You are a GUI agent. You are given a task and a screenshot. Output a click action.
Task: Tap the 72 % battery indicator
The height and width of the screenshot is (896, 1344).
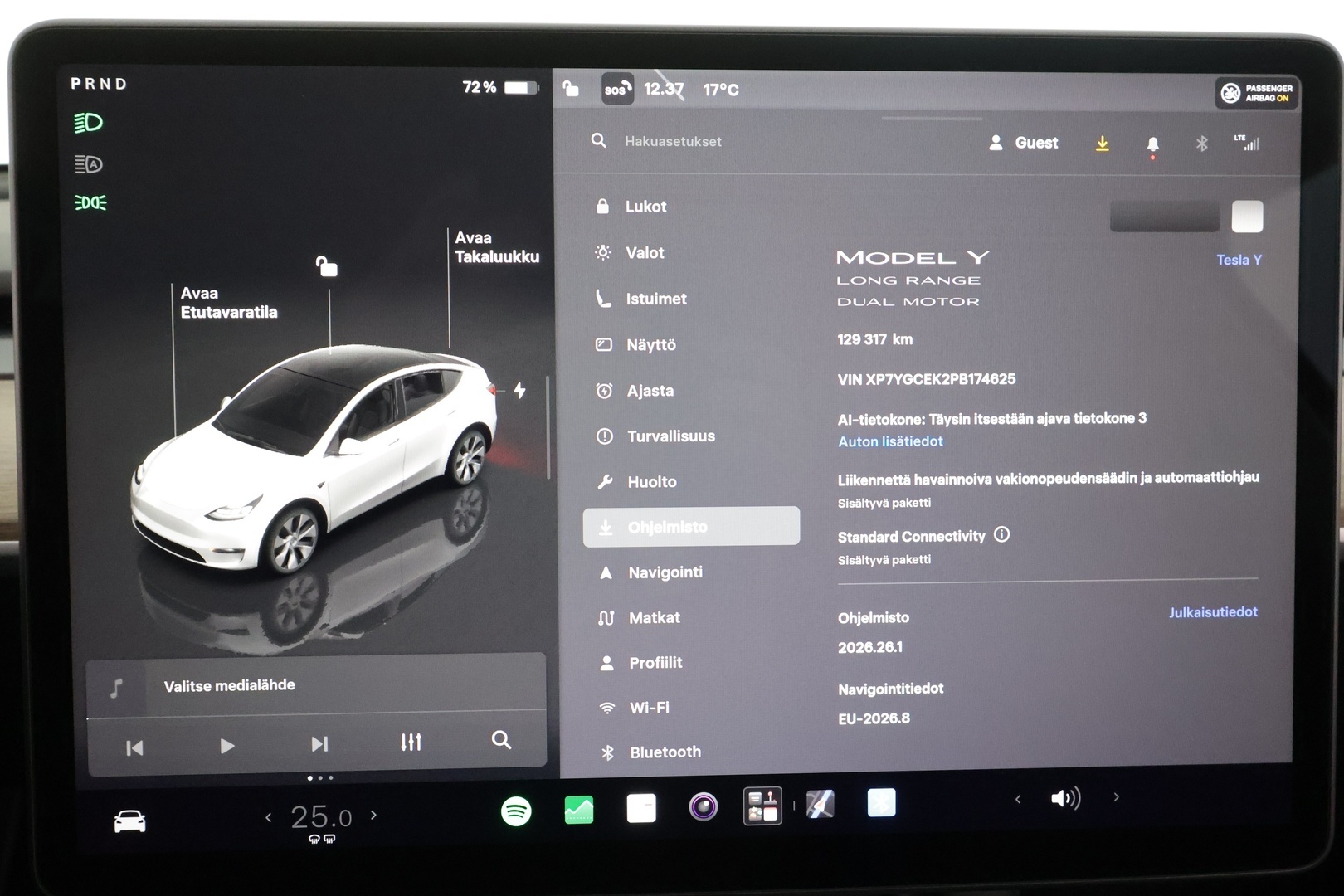click(x=500, y=87)
